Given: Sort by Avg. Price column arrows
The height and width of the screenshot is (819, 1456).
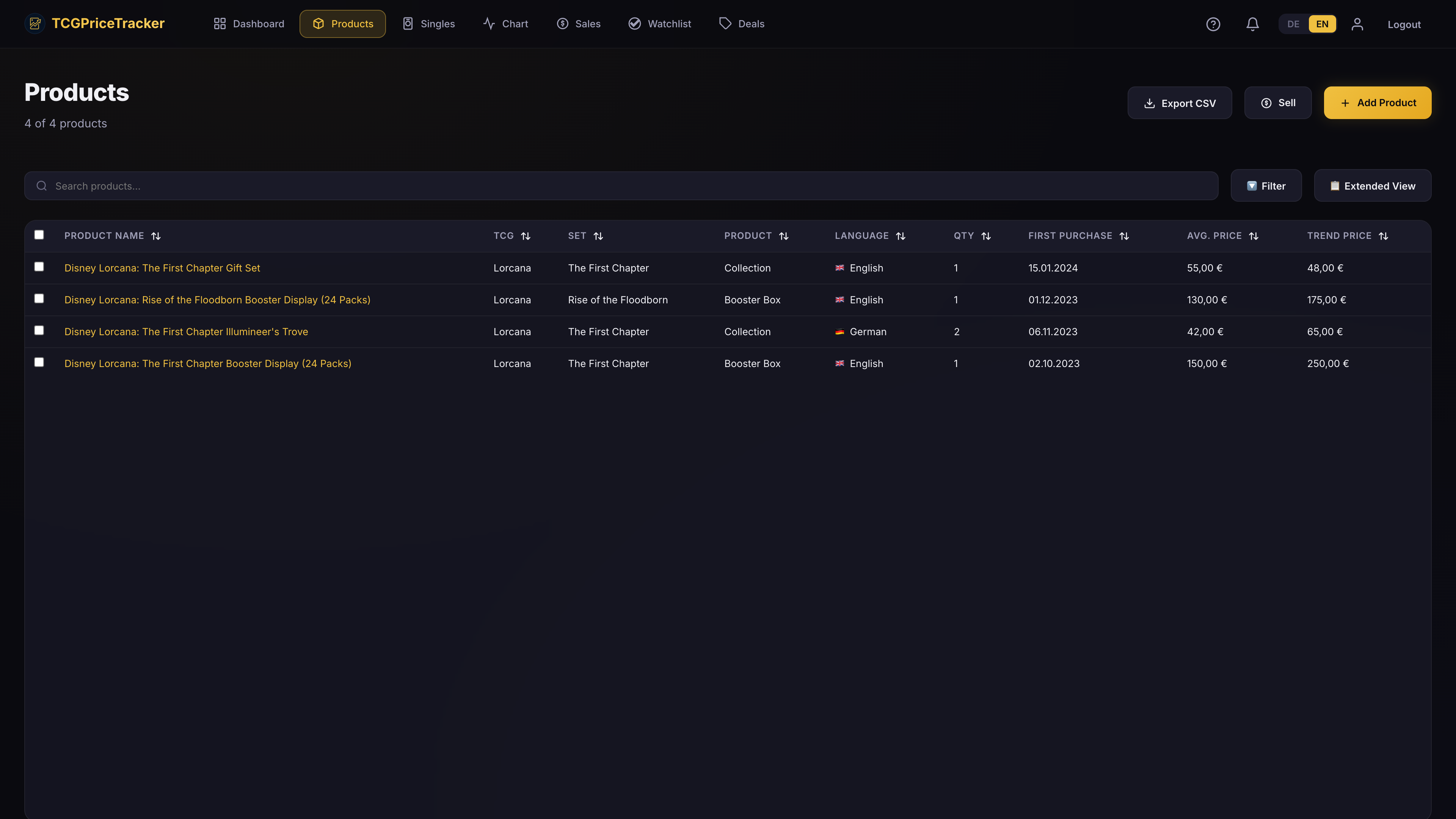Looking at the screenshot, I should pyautogui.click(x=1253, y=236).
